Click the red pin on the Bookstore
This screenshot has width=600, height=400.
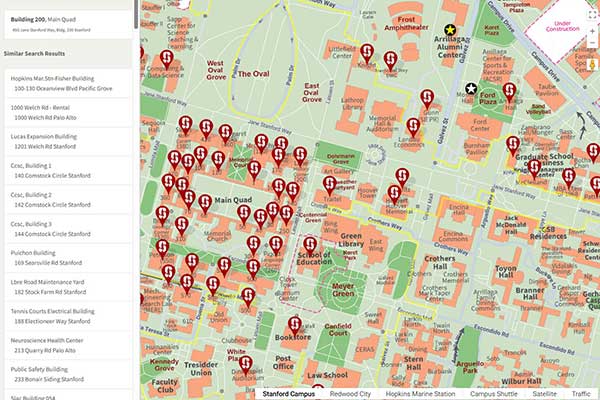(x=293, y=324)
